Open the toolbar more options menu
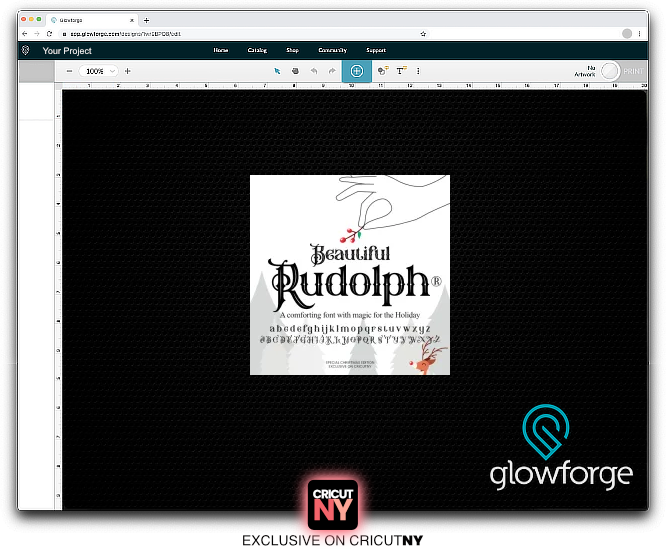The width and height of the screenshot is (666, 552). pos(418,71)
